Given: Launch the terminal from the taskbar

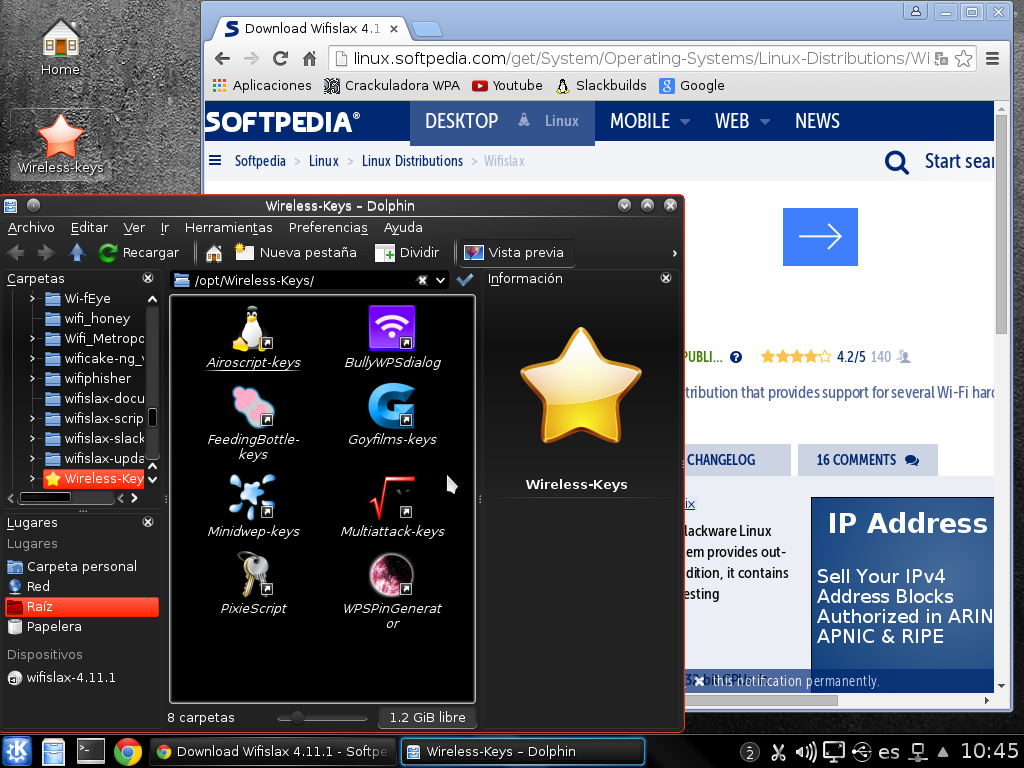Looking at the screenshot, I should point(91,752).
